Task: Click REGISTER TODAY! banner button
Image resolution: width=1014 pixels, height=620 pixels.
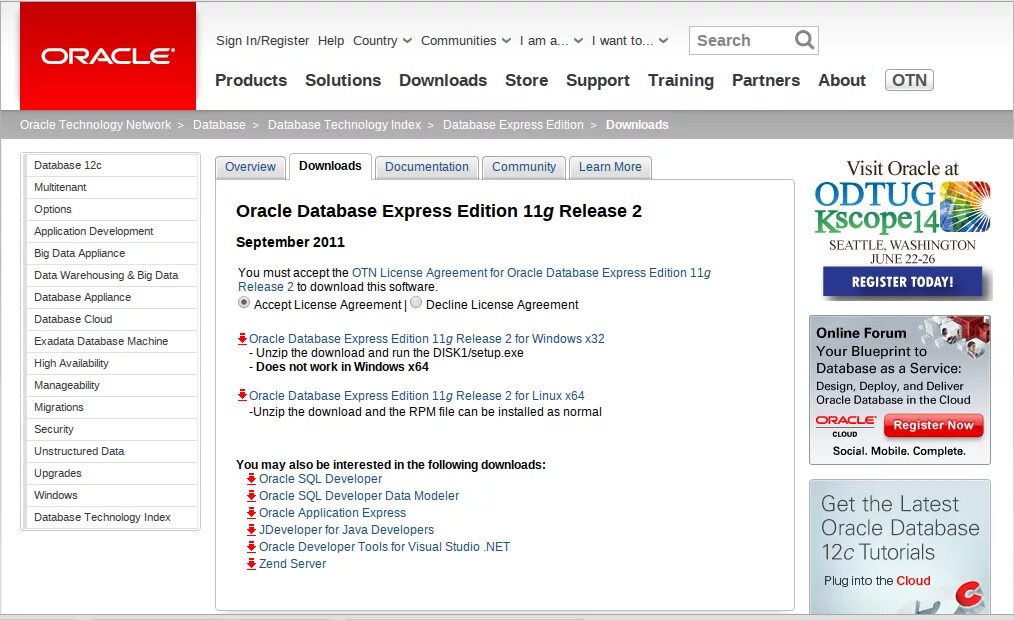Action: 902,282
